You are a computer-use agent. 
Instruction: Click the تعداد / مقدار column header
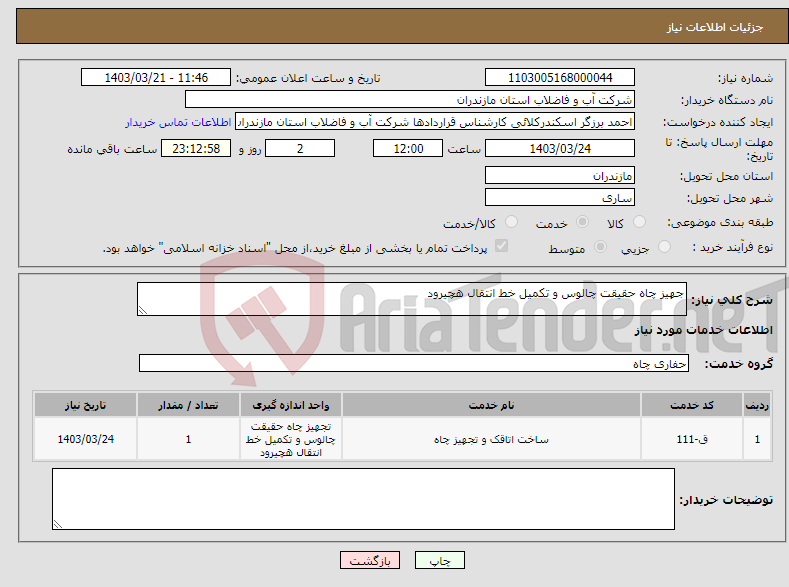tap(188, 405)
